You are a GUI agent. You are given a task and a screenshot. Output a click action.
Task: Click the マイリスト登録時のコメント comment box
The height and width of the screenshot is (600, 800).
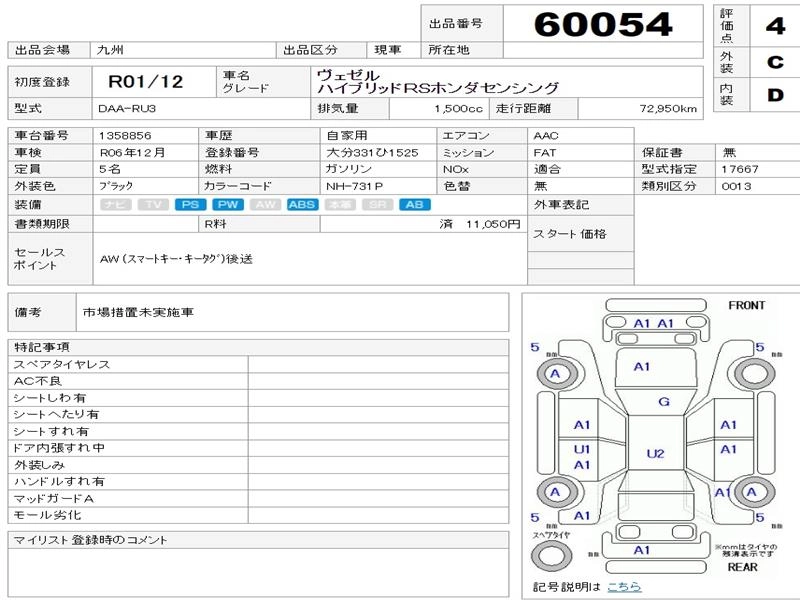coord(258,572)
